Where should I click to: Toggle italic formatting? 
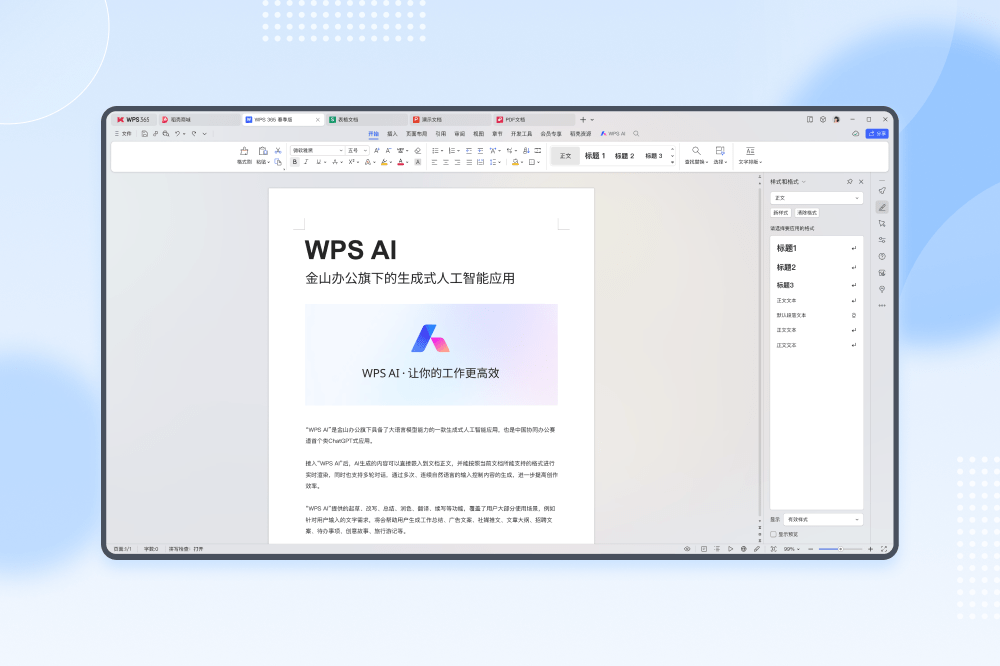(x=306, y=162)
